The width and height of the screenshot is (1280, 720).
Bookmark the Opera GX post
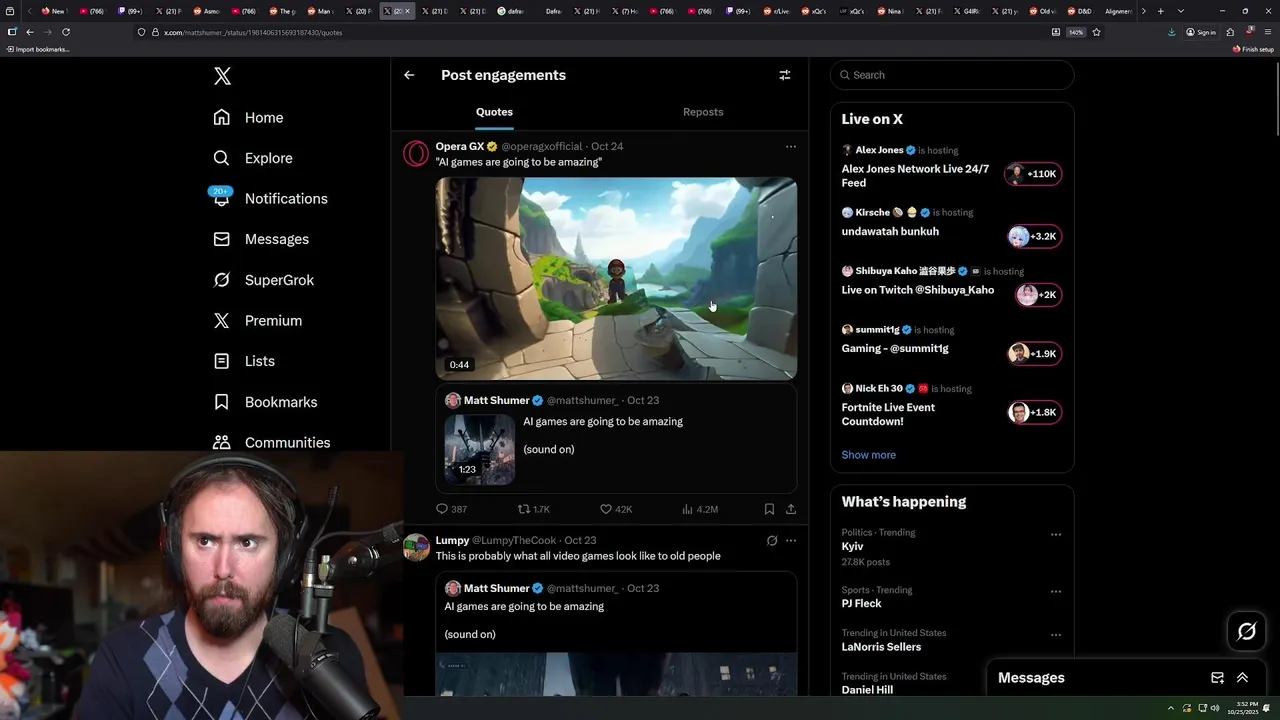(769, 509)
